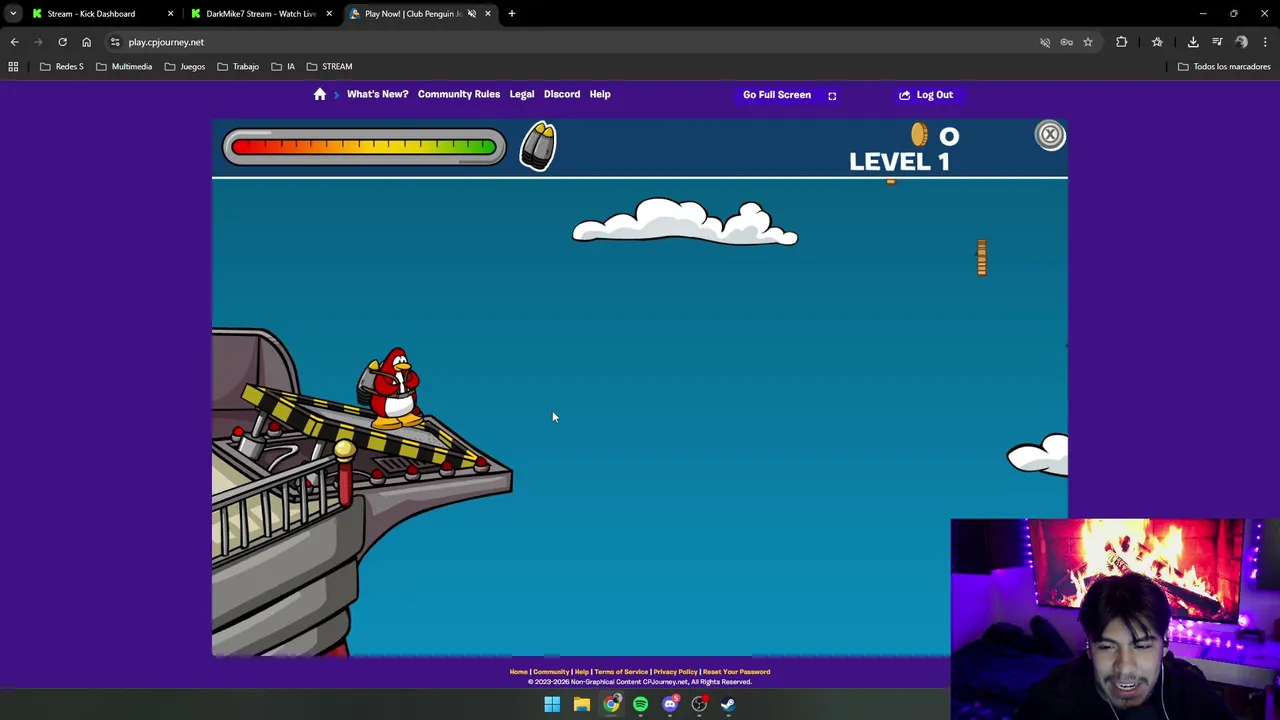Close the DarkMike7 Stream tab

[329, 14]
